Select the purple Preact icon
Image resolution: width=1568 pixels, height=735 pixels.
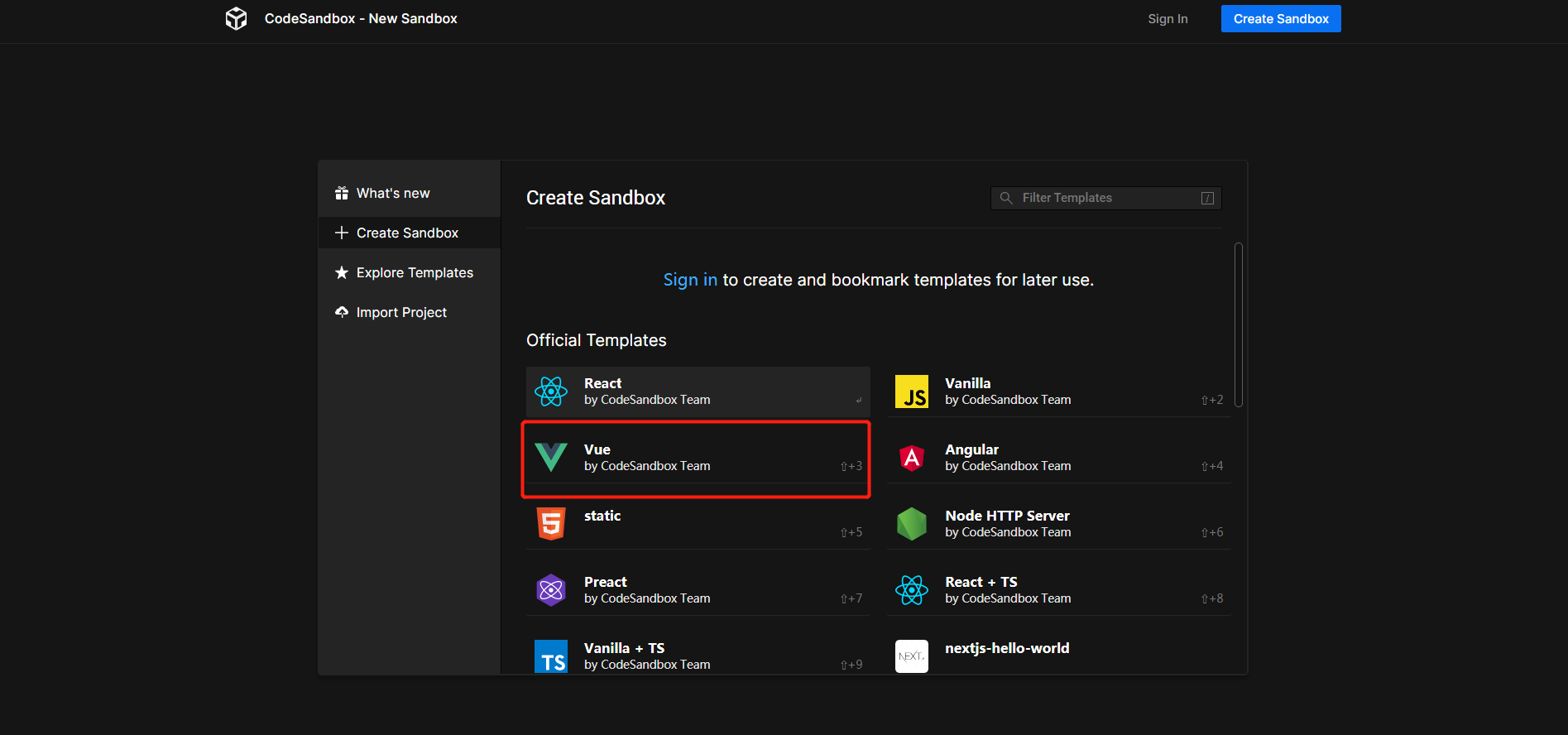pyautogui.click(x=551, y=590)
